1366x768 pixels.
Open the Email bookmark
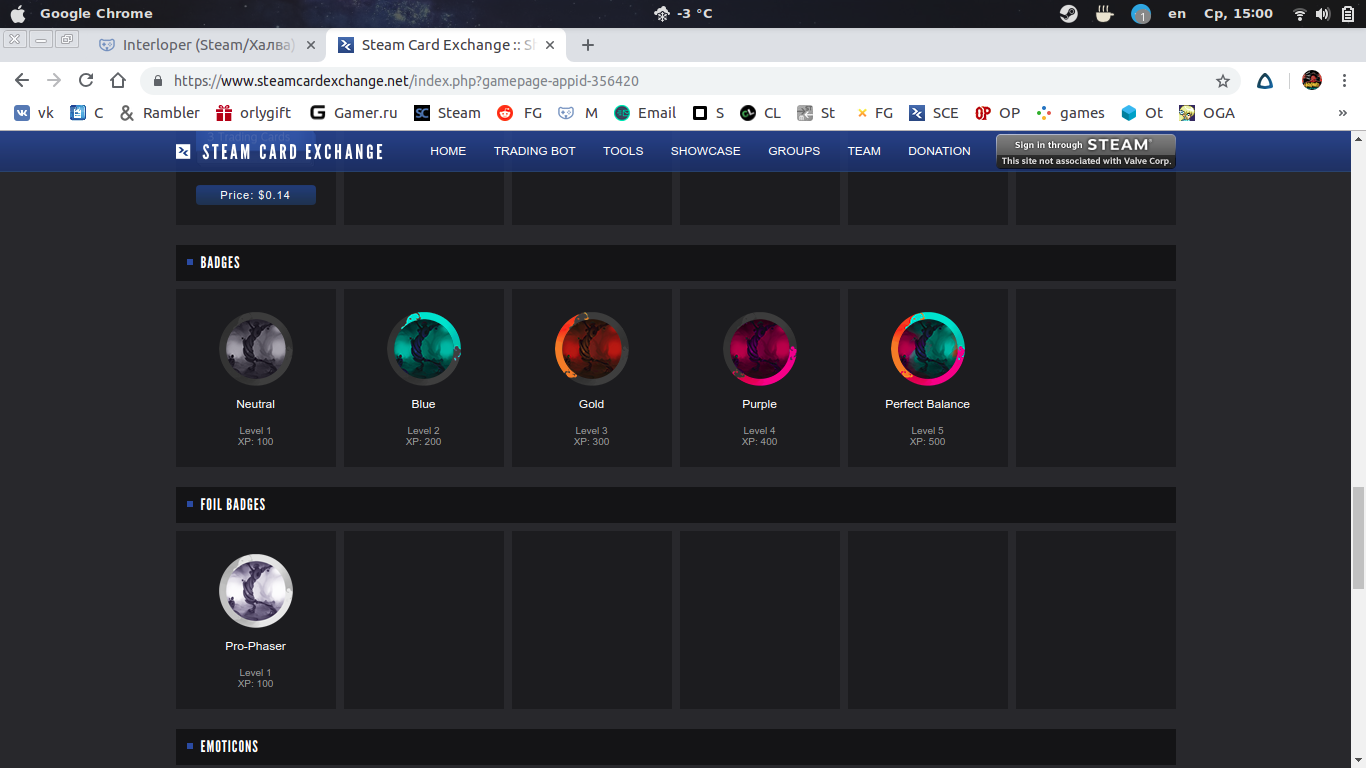(645, 113)
